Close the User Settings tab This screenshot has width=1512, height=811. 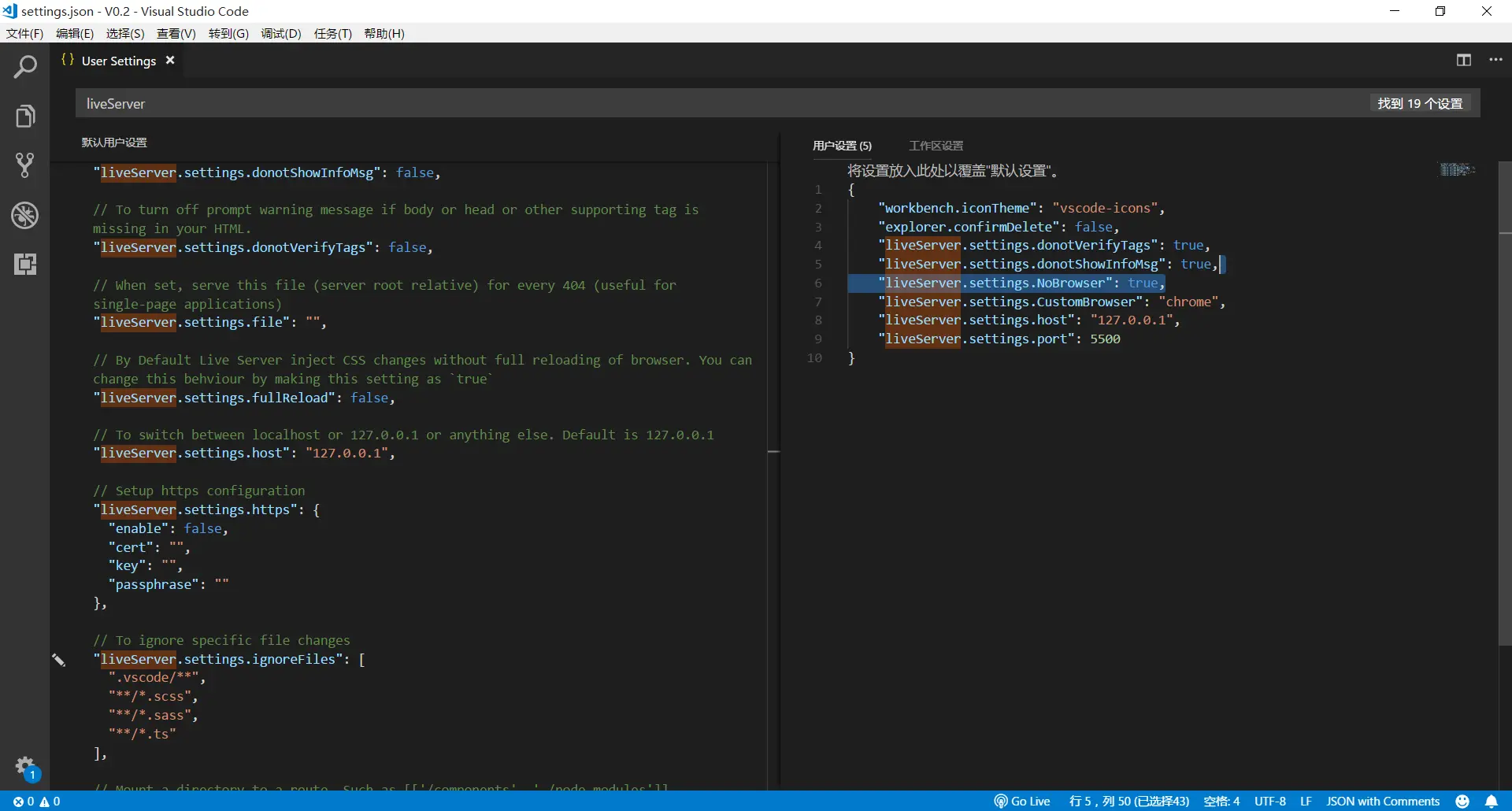click(x=170, y=61)
